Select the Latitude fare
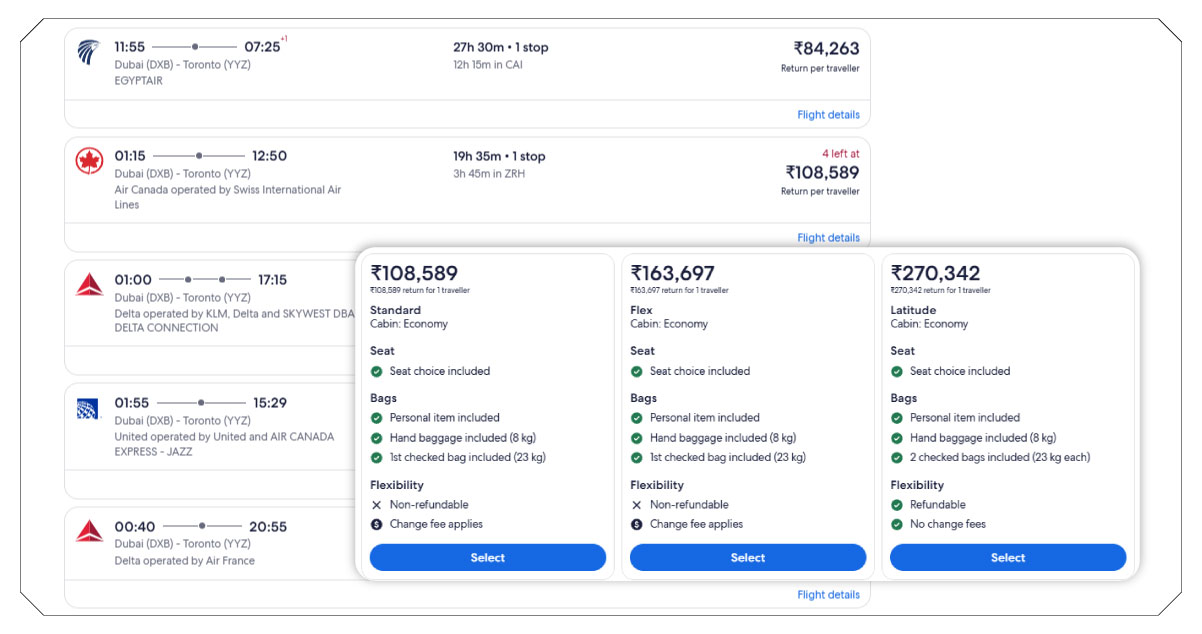This screenshot has height=634, width=1202. click(1008, 557)
